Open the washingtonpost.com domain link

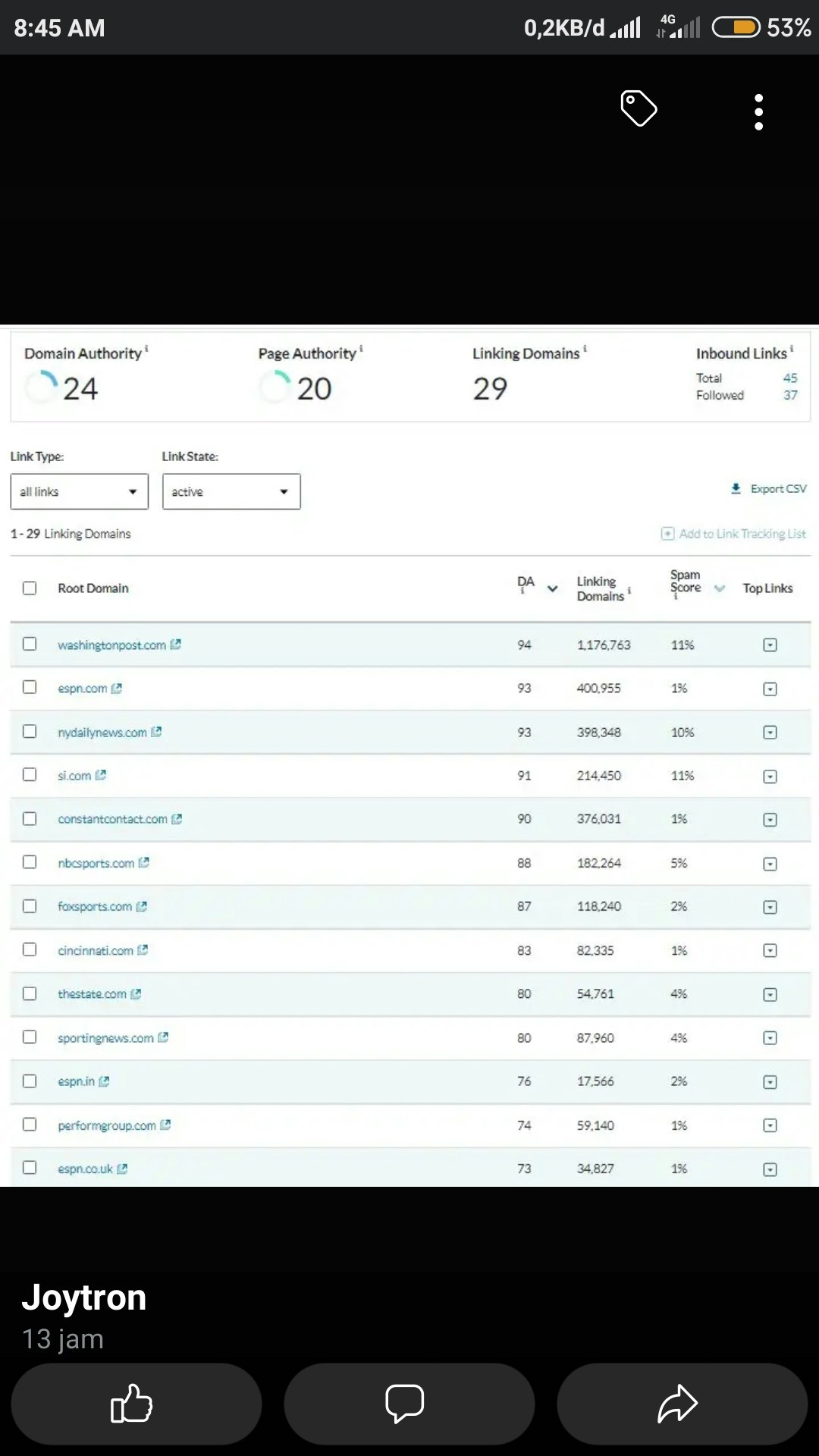(x=111, y=645)
